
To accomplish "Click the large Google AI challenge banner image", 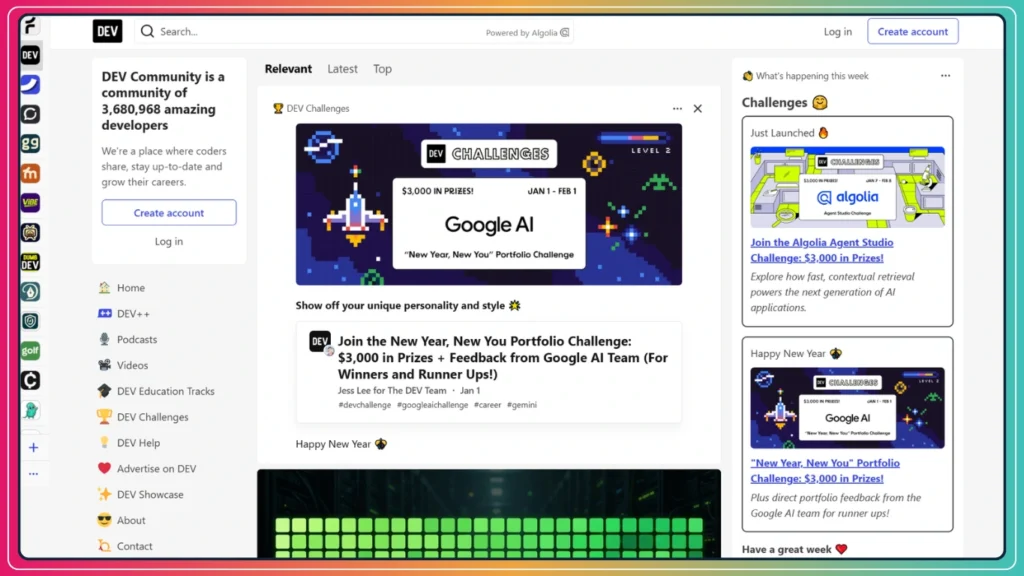I will pyautogui.click(x=488, y=204).
